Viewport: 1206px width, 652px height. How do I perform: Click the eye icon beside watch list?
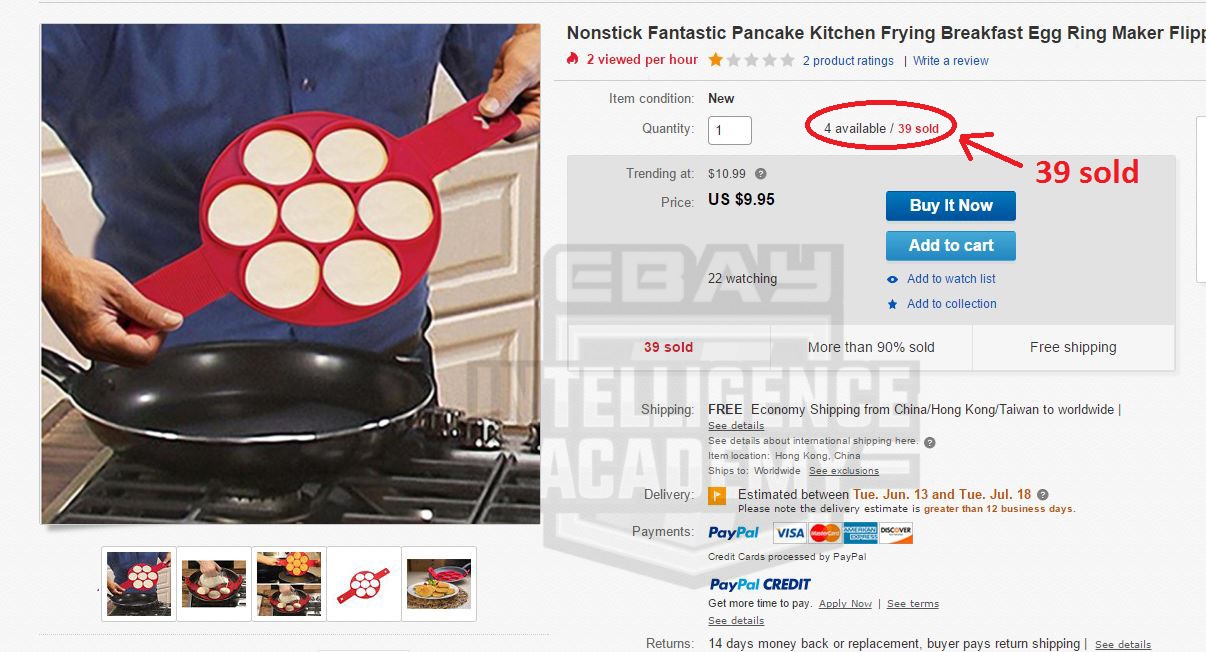[893, 280]
